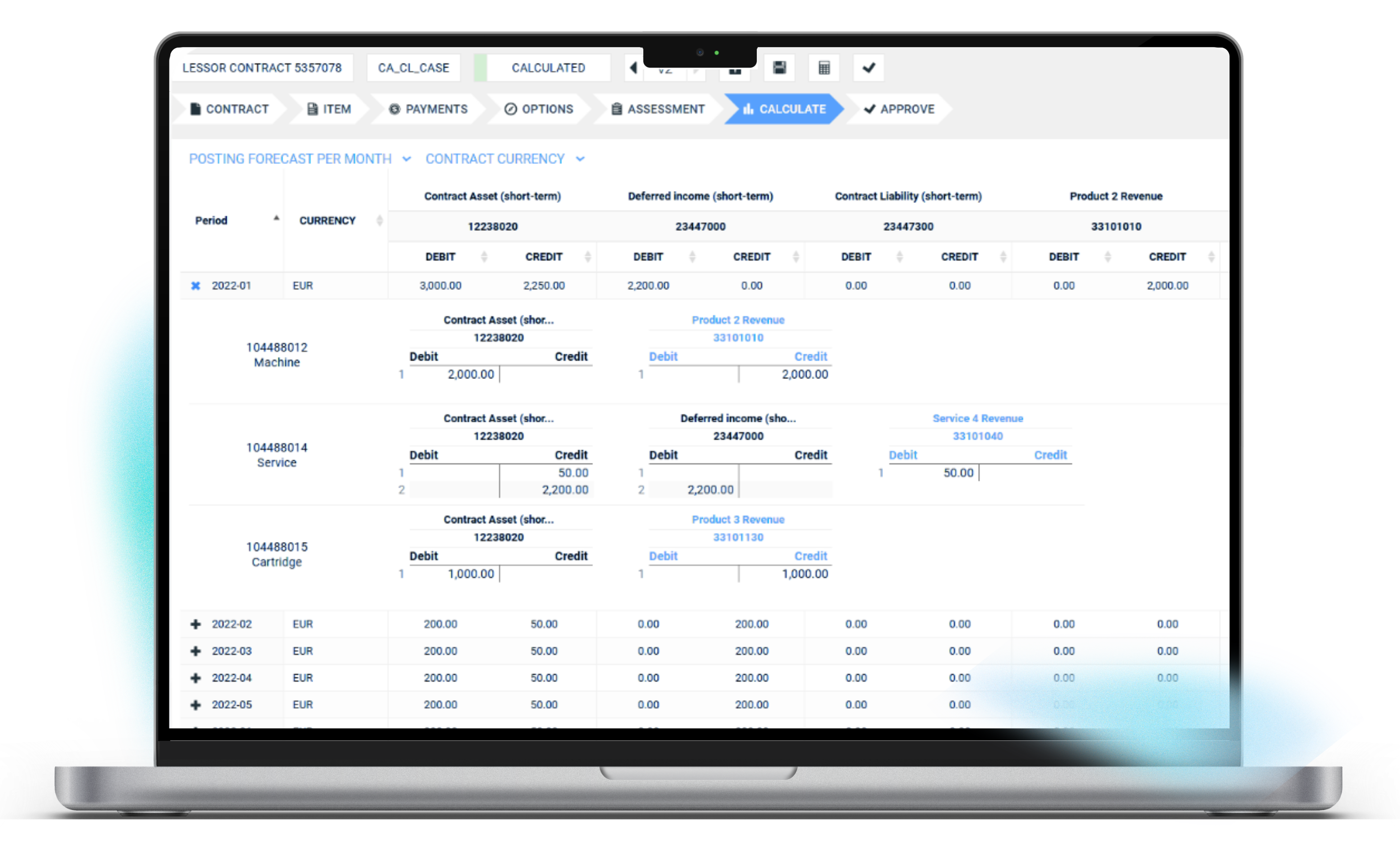Sort Contract Asset DEBIT column
1400x857 pixels.
pos(484,257)
